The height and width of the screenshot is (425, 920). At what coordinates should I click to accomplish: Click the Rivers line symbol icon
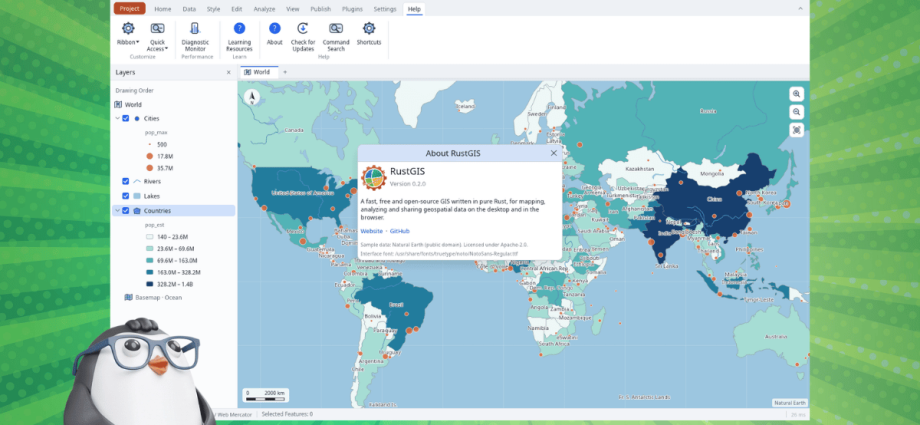click(x=137, y=181)
